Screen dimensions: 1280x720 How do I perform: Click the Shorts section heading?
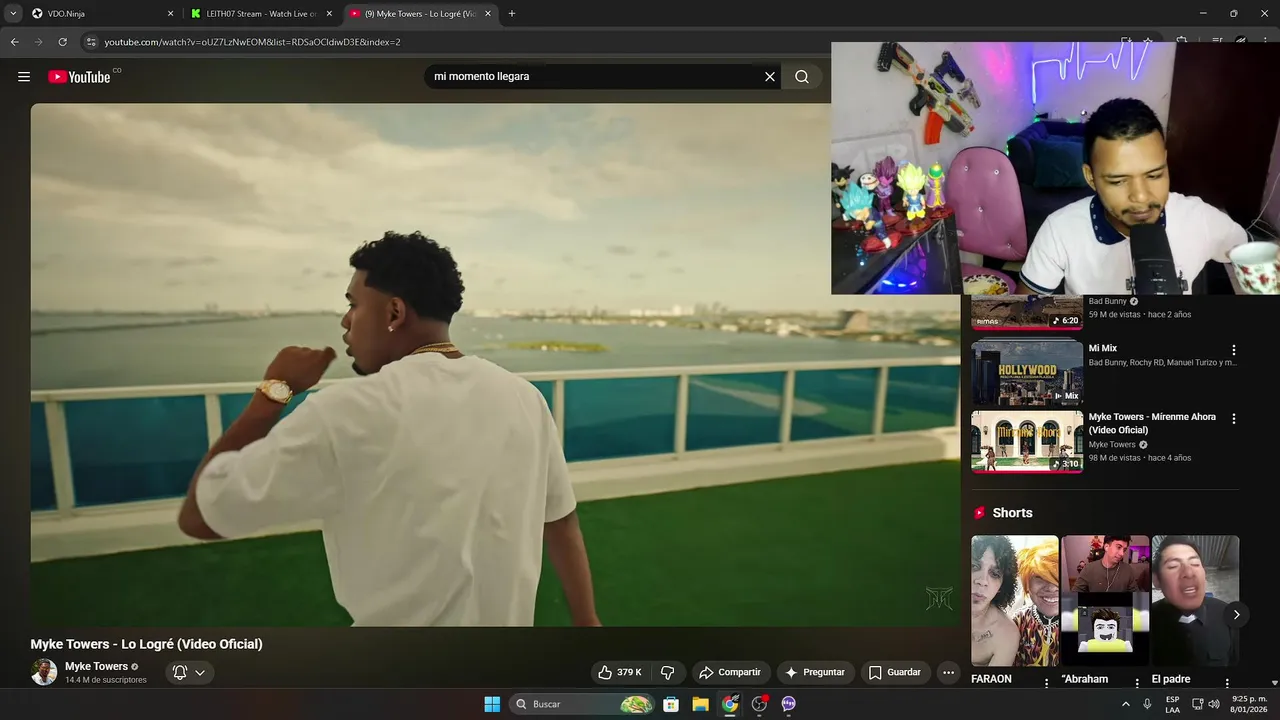coord(1012,513)
